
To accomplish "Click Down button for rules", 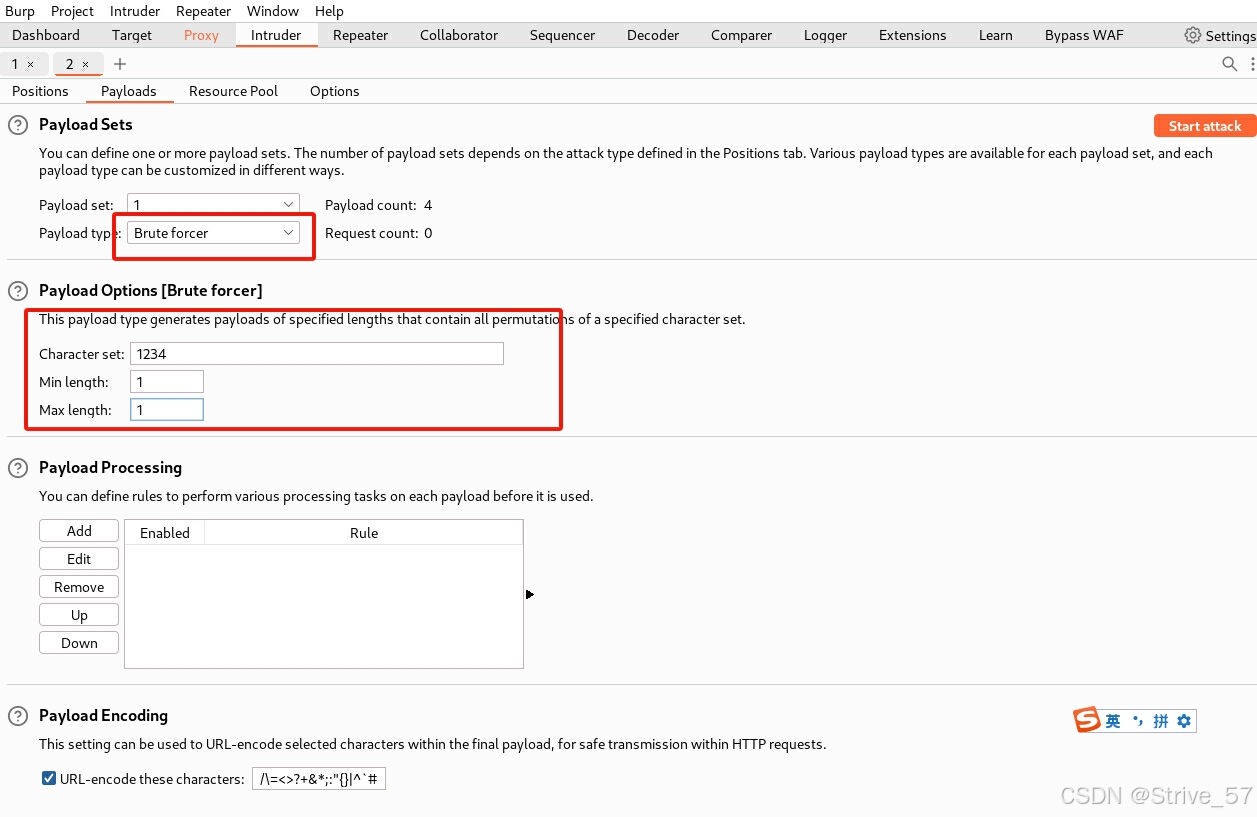I will coord(79,643).
